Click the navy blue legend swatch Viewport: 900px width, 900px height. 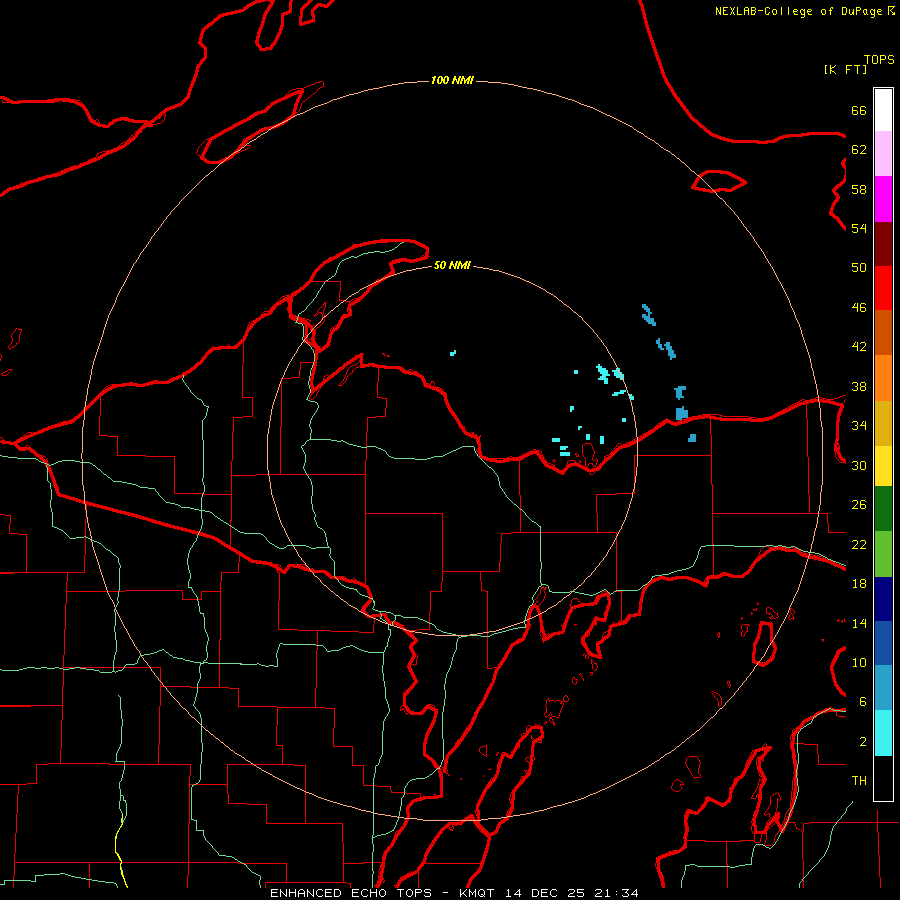(x=883, y=599)
